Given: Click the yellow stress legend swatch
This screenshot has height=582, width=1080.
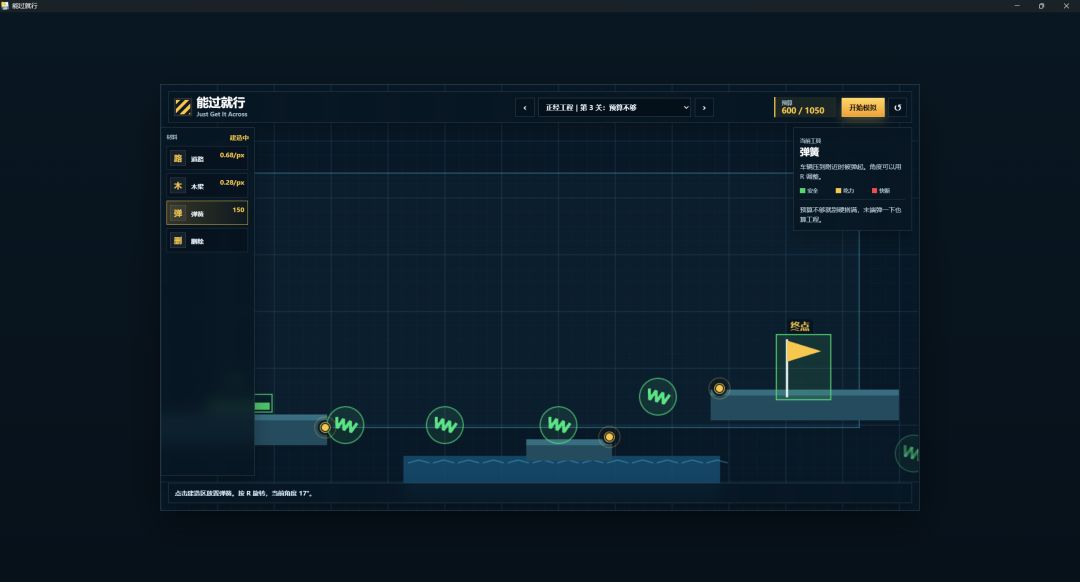Looking at the screenshot, I should 838,191.
